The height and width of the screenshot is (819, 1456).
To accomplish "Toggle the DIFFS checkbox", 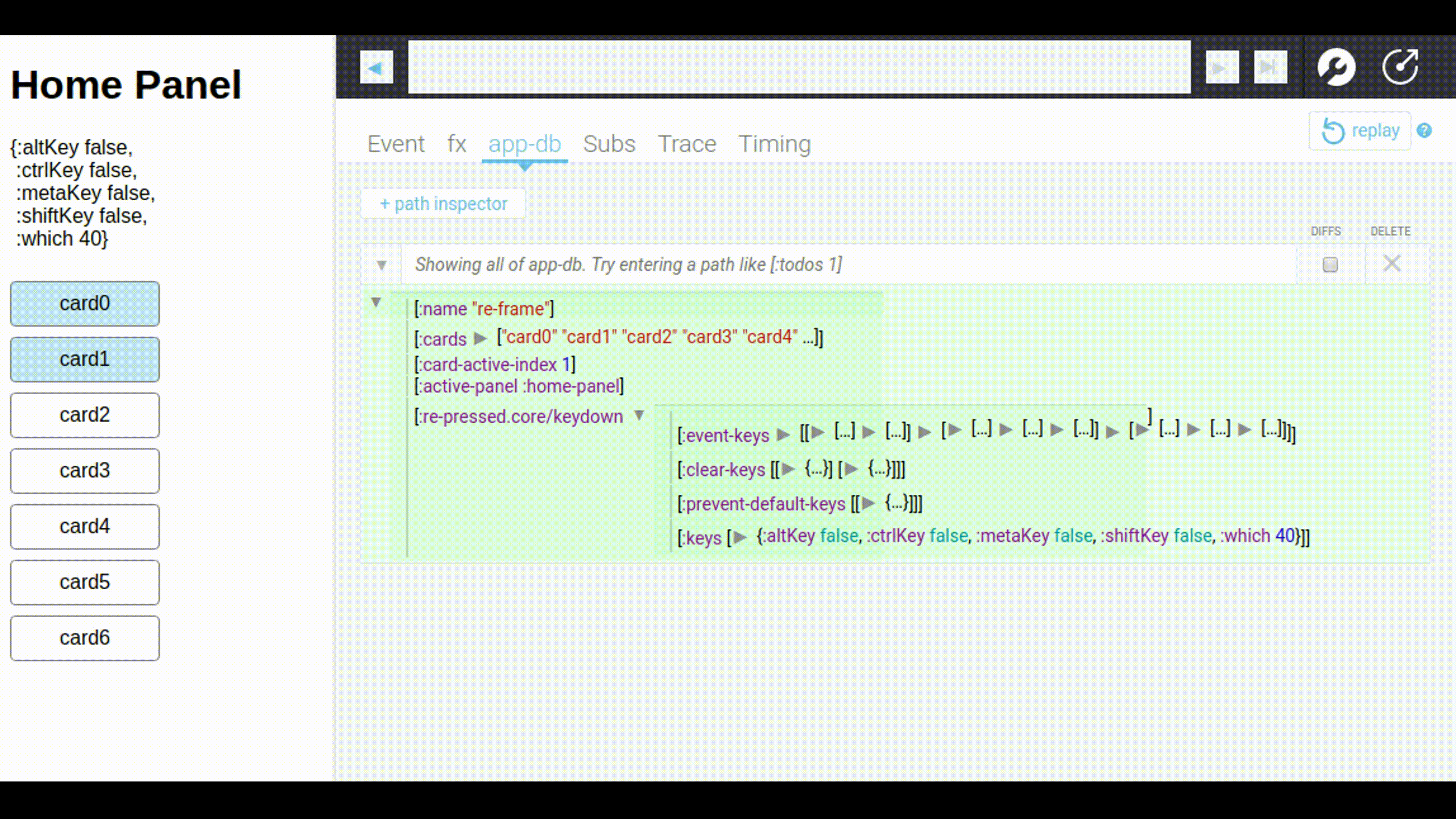I will tap(1330, 264).
